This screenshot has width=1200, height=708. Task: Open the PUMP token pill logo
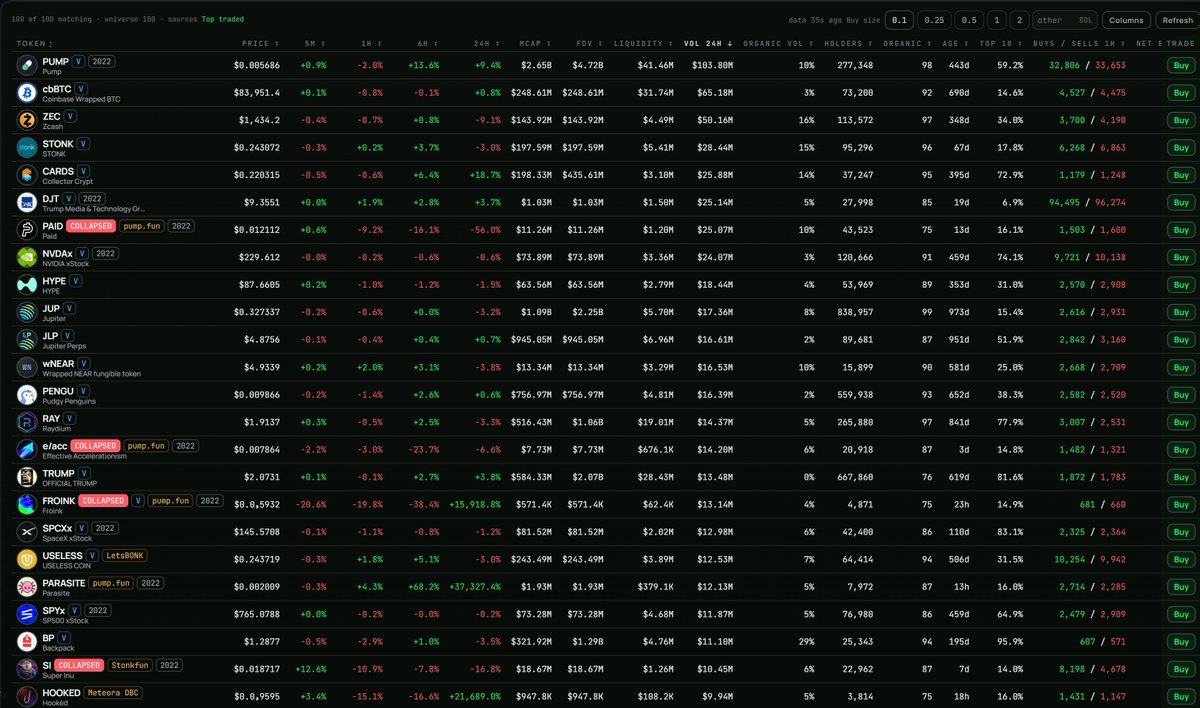click(x=27, y=65)
